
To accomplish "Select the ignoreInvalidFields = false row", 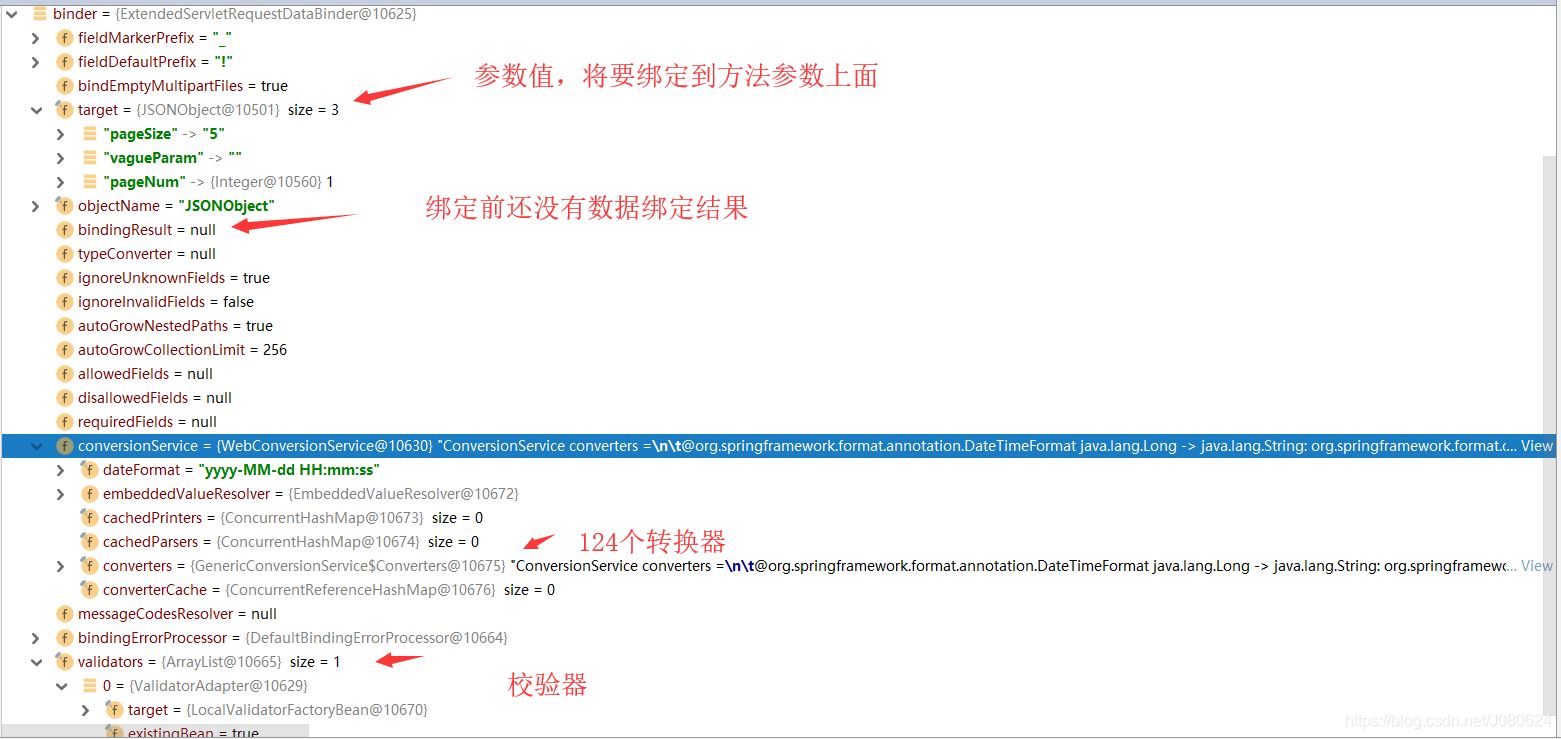I will [x=780, y=302].
